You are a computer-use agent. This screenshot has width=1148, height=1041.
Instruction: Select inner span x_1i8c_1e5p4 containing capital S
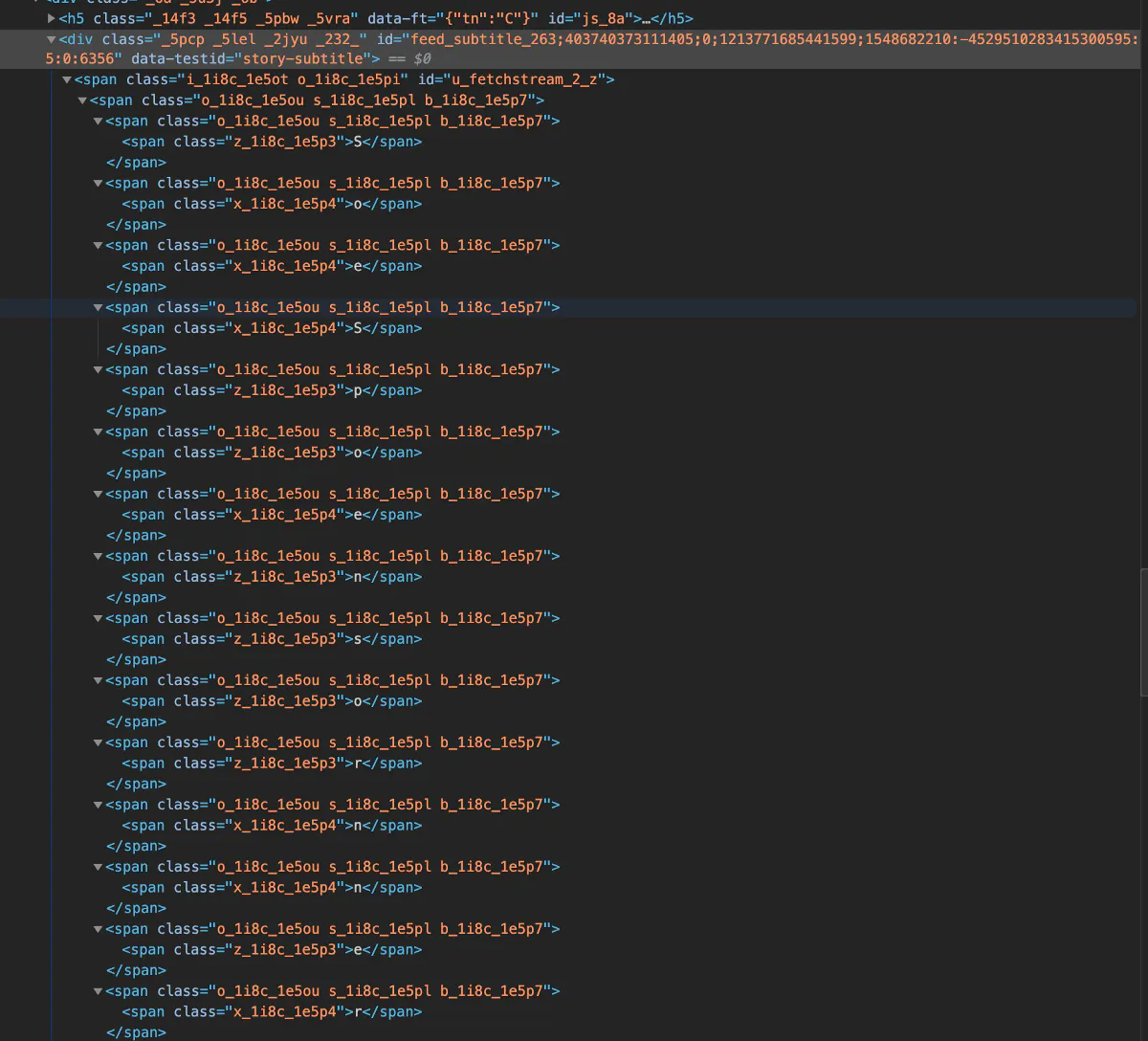point(272,328)
